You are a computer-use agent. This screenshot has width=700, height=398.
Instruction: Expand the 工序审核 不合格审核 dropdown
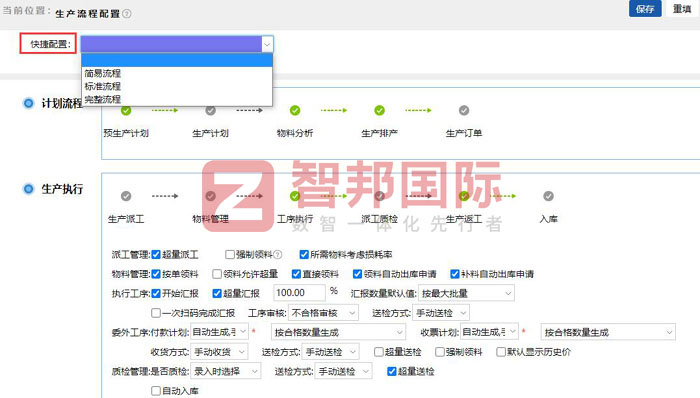click(x=323, y=313)
